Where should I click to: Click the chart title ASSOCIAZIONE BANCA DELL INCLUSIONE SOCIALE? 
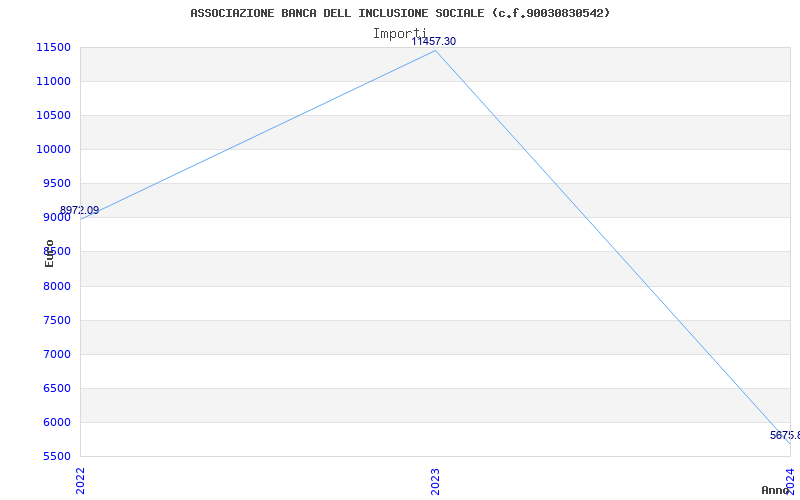tap(400, 13)
